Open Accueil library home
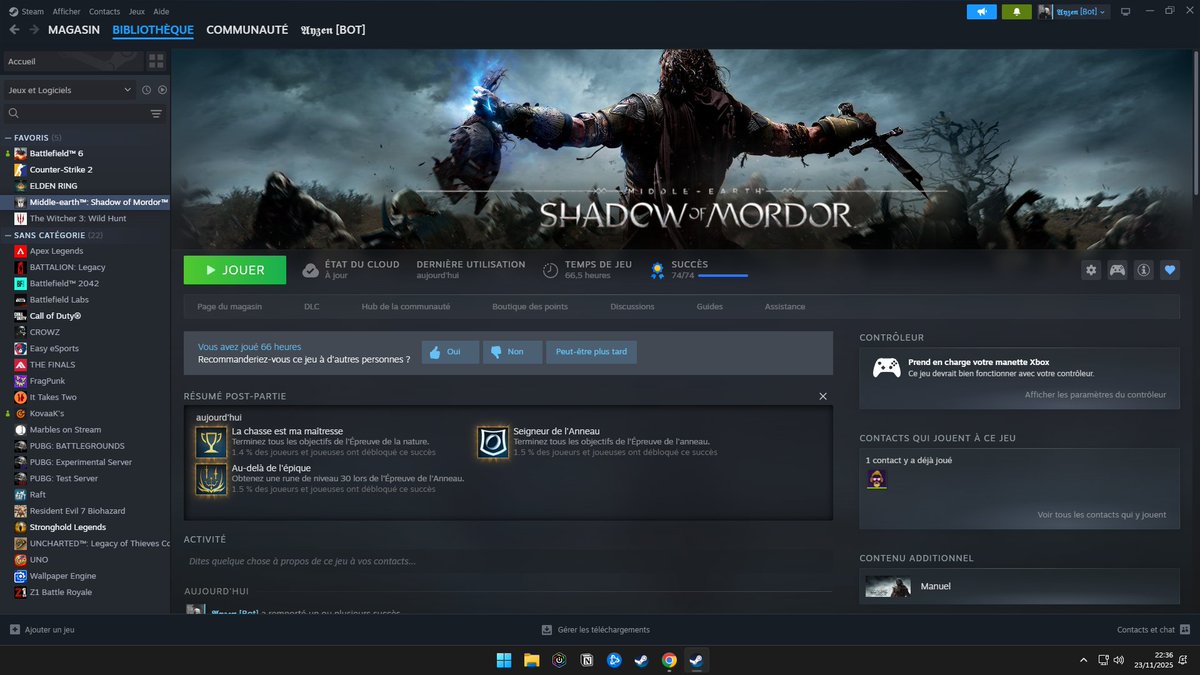Screen dimensions: 1200x675 coord(73,61)
